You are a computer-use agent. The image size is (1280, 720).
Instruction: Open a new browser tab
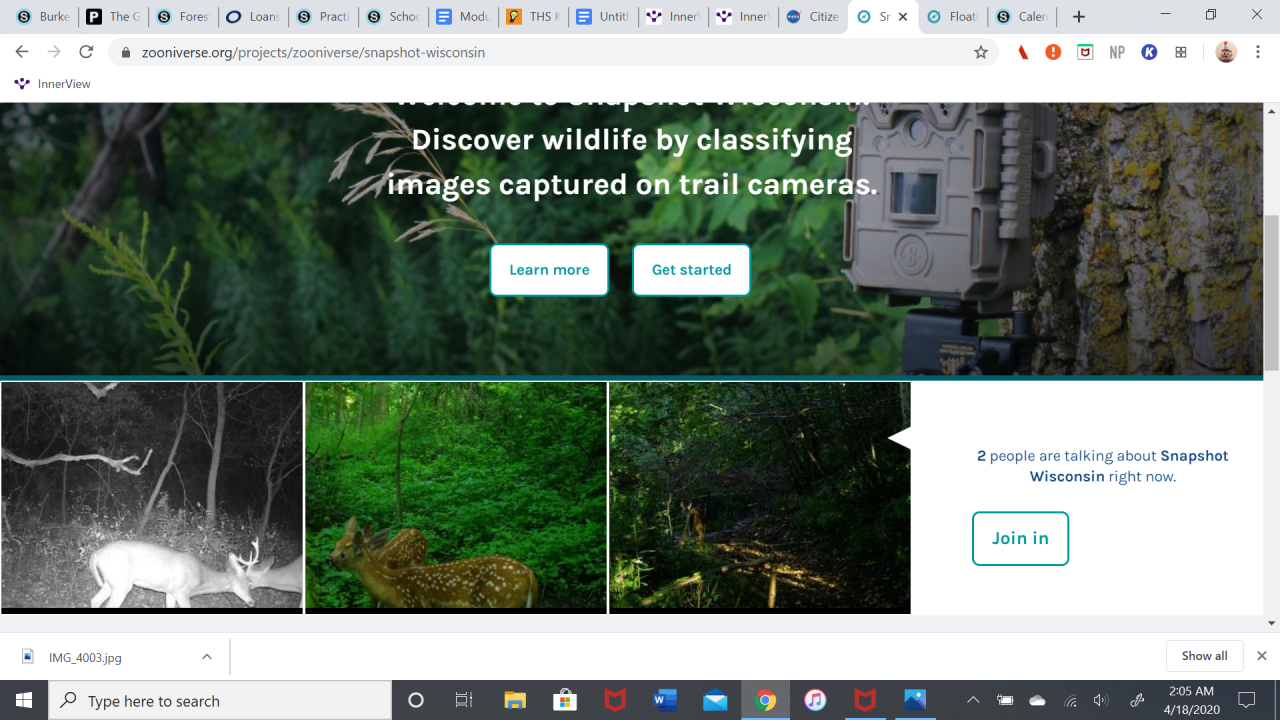[x=1078, y=17]
